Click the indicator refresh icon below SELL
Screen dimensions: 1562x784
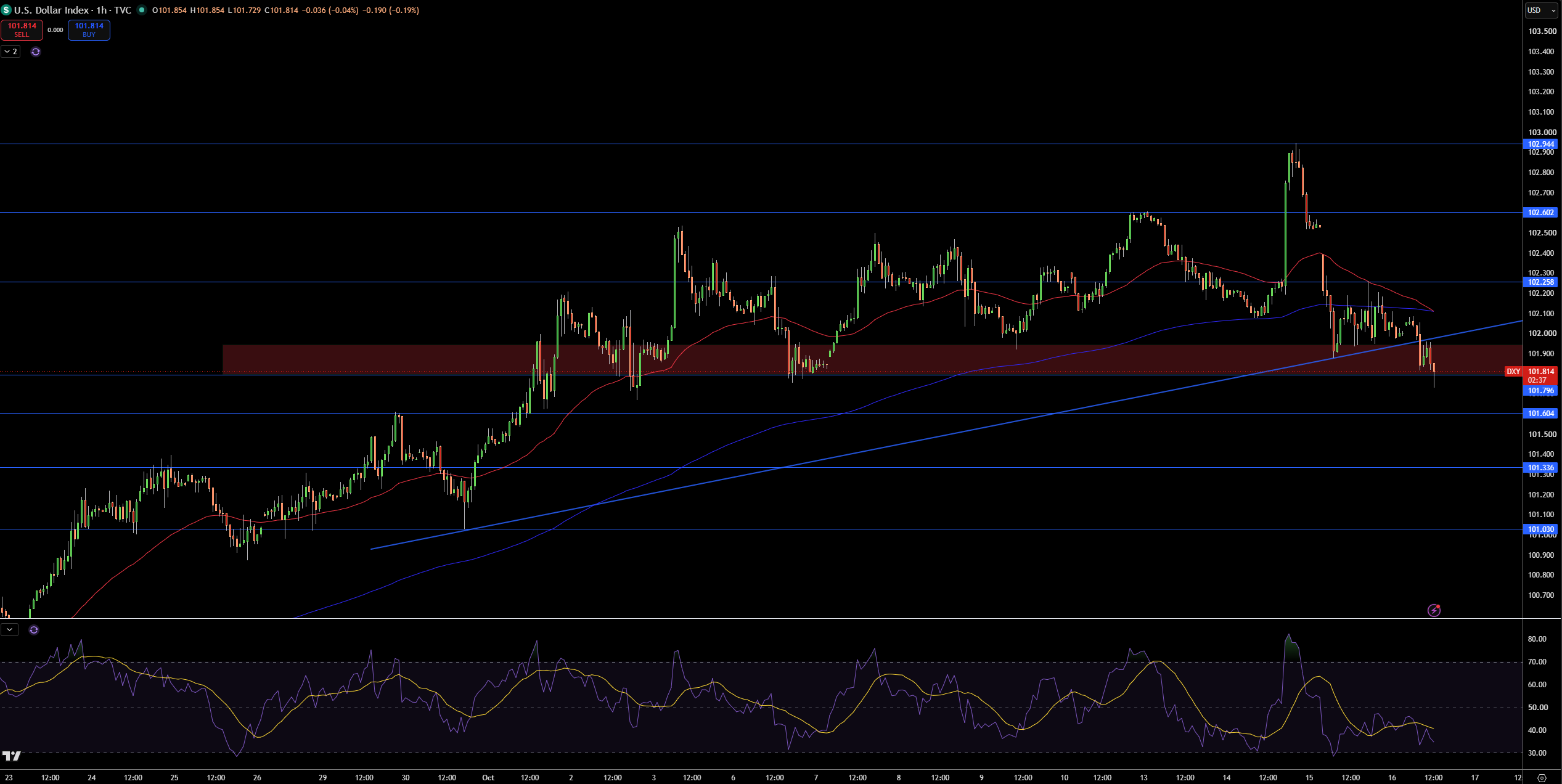tap(36, 52)
